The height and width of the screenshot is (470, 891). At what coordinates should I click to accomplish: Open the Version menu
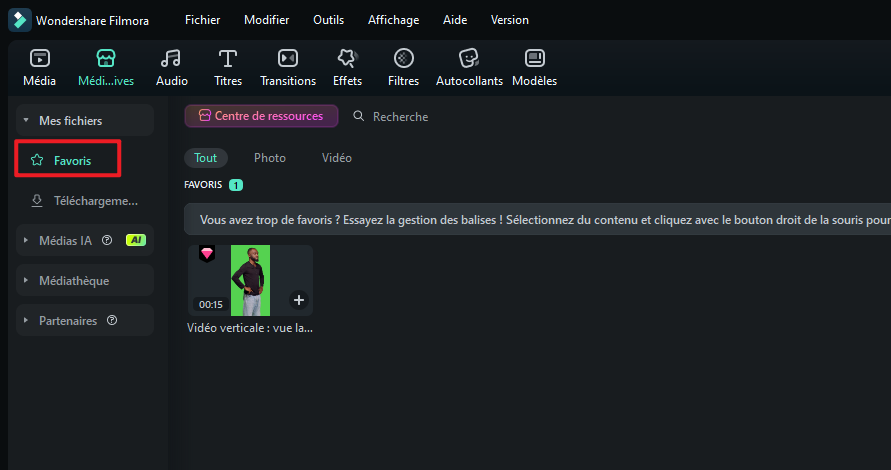pyautogui.click(x=510, y=20)
